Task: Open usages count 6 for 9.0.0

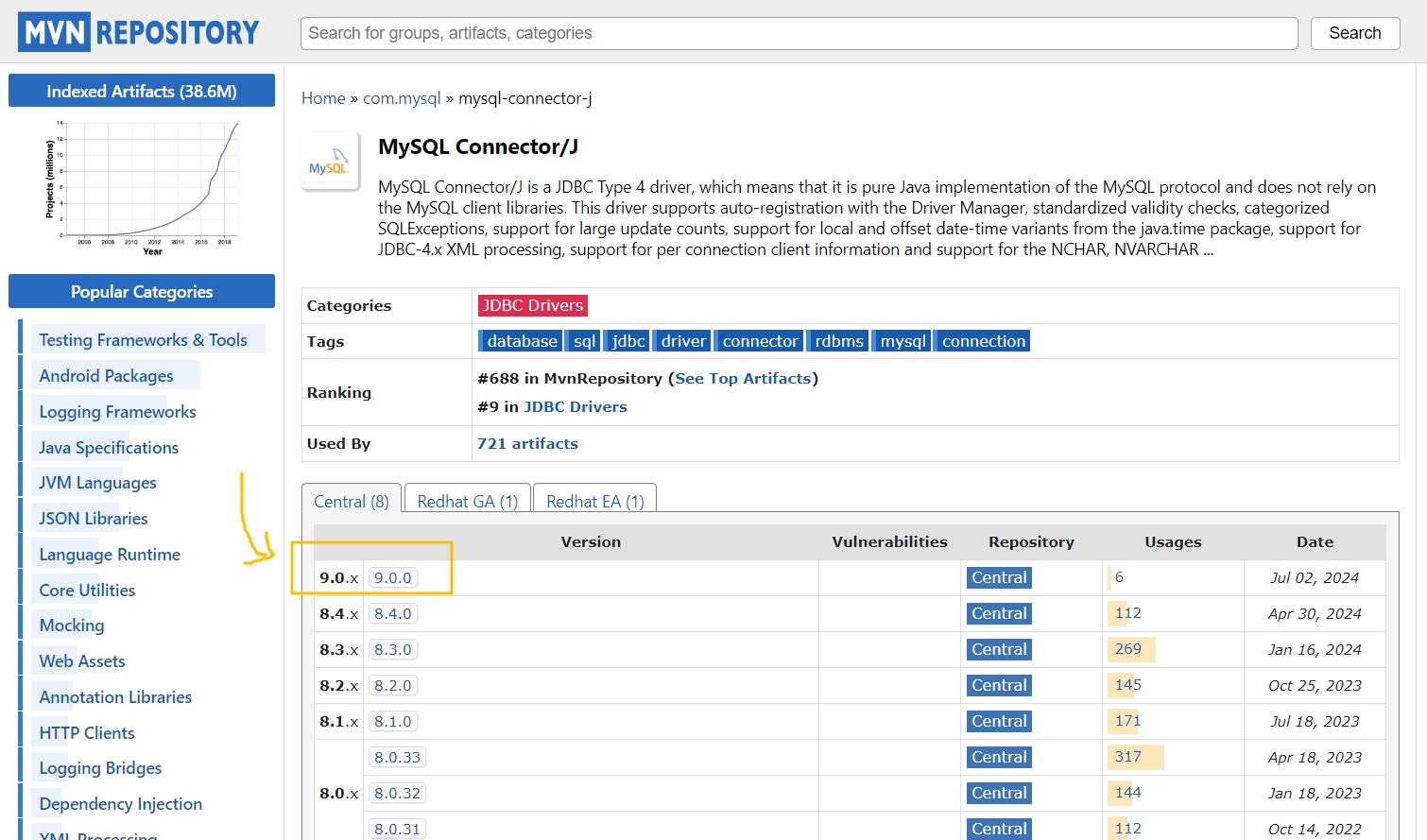Action: click(x=1119, y=576)
